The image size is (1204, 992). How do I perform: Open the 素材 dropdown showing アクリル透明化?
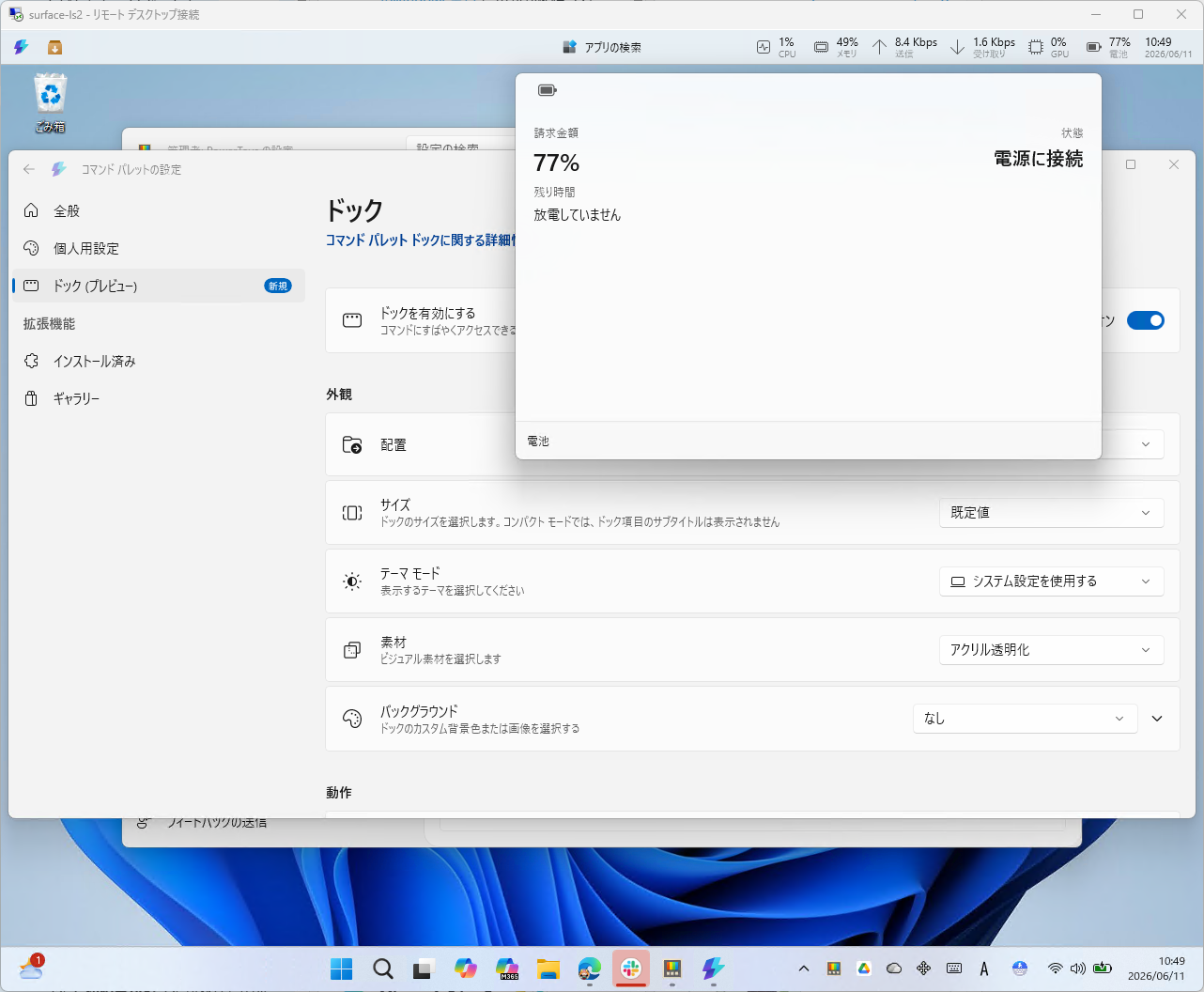[1051, 650]
